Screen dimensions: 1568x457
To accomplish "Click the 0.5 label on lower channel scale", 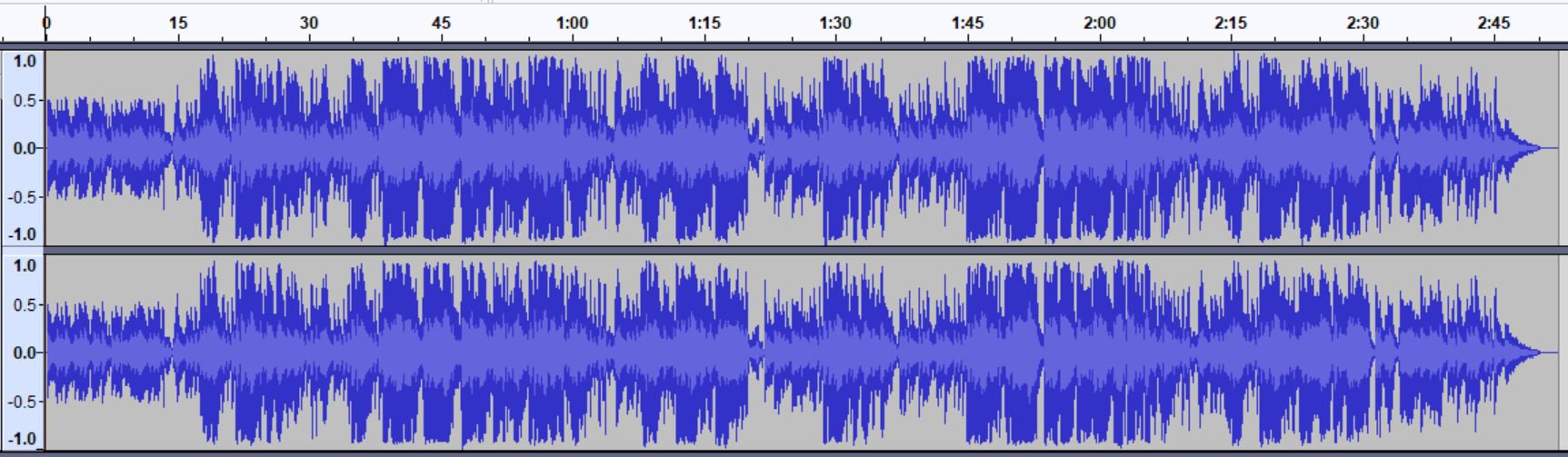I will point(25,305).
